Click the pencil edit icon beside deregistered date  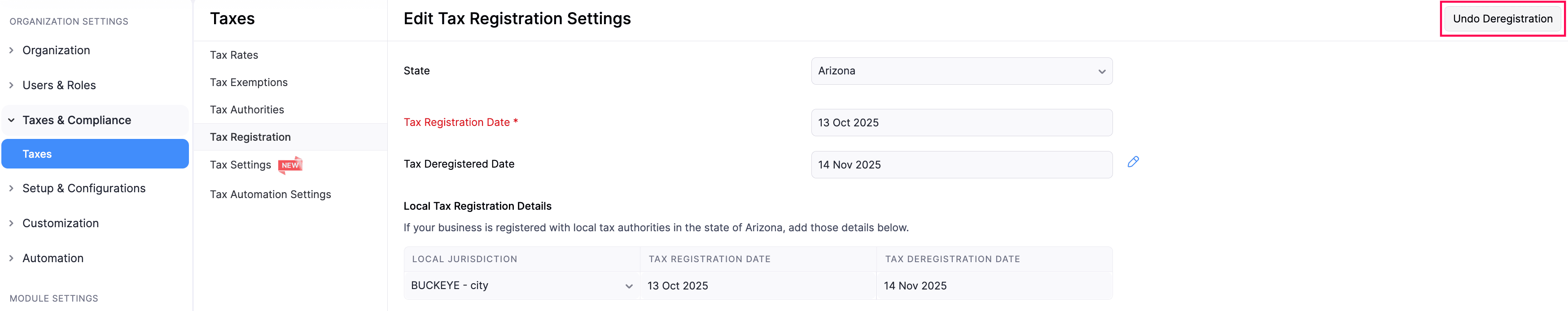pos(1132,162)
